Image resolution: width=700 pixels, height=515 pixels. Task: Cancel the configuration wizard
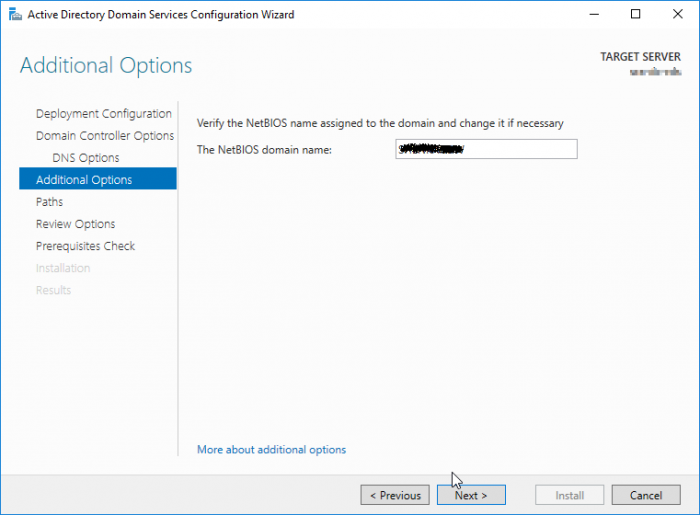pos(646,495)
